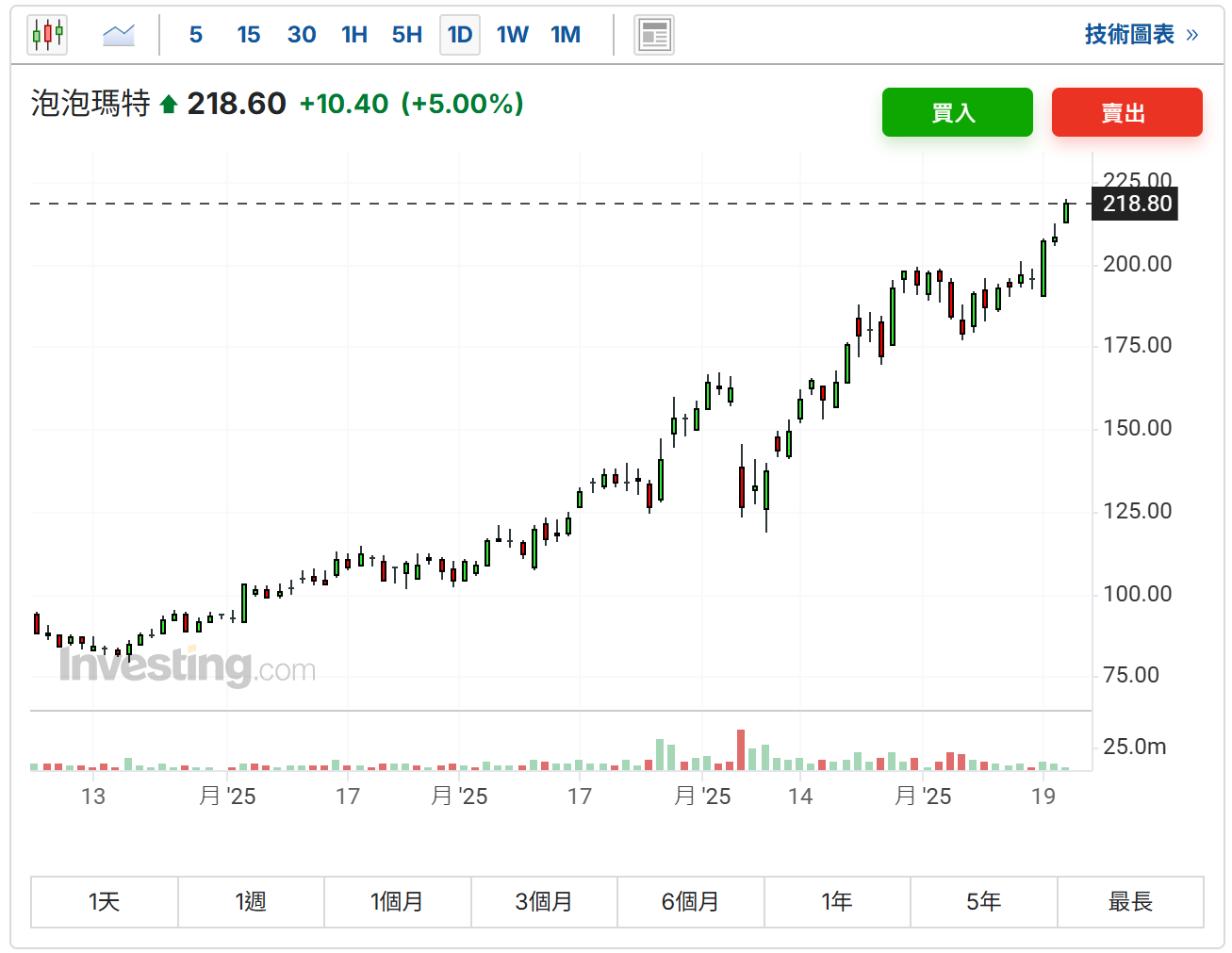This screenshot has width=1232, height=953.
Task: Click the 200.00 price axis label
Action: coord(1138,264)
